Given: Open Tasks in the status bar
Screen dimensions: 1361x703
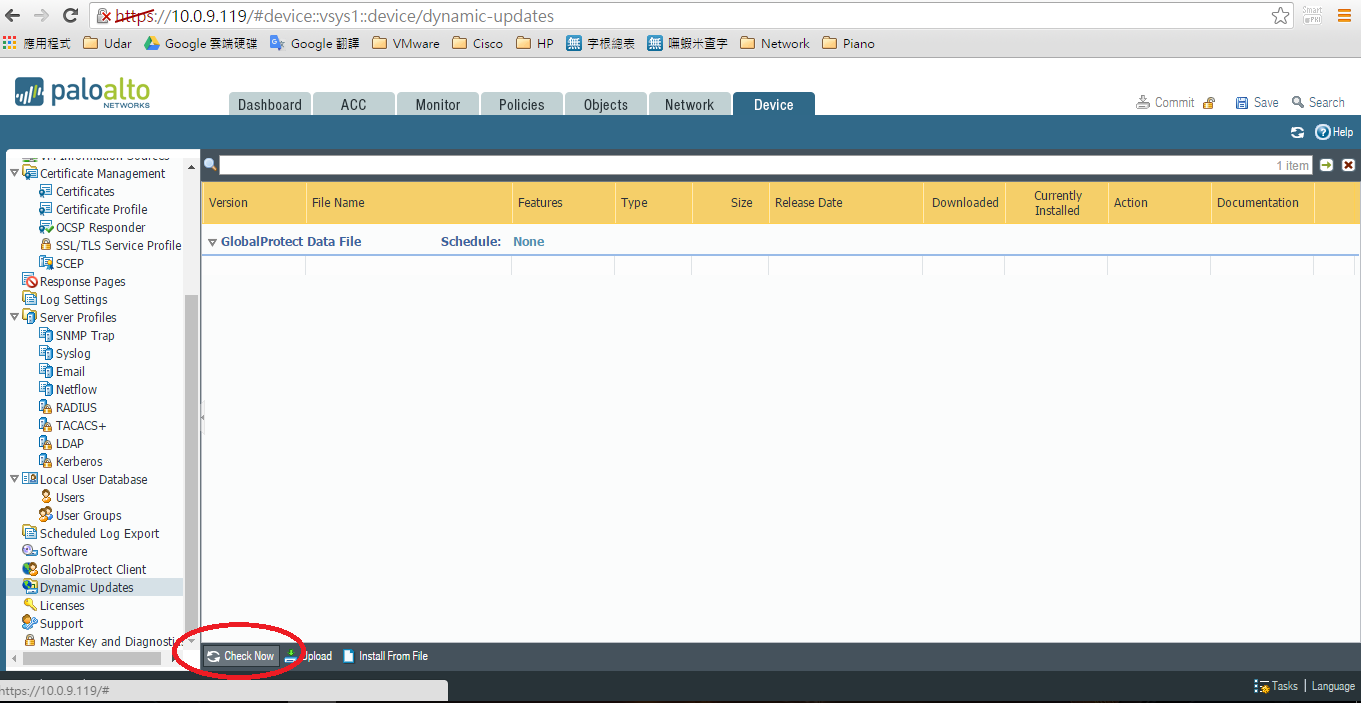Looking at the screenshot, I should (1276, 686).
